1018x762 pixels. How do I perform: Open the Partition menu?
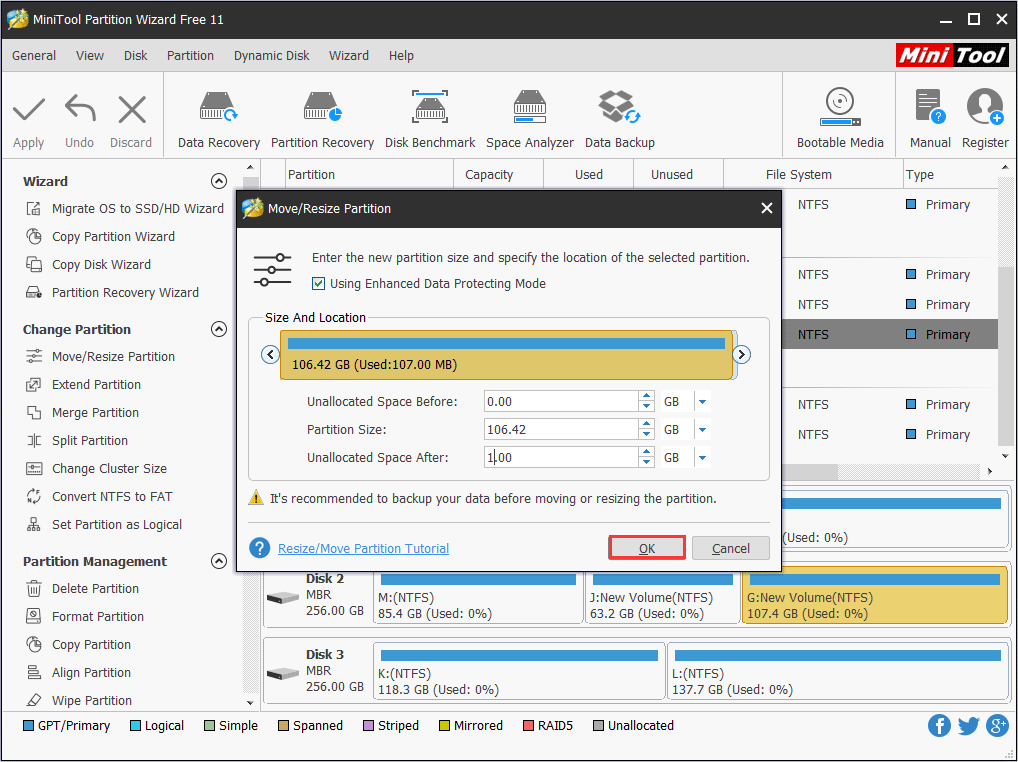pyautogui.click(x=190, y=56)
